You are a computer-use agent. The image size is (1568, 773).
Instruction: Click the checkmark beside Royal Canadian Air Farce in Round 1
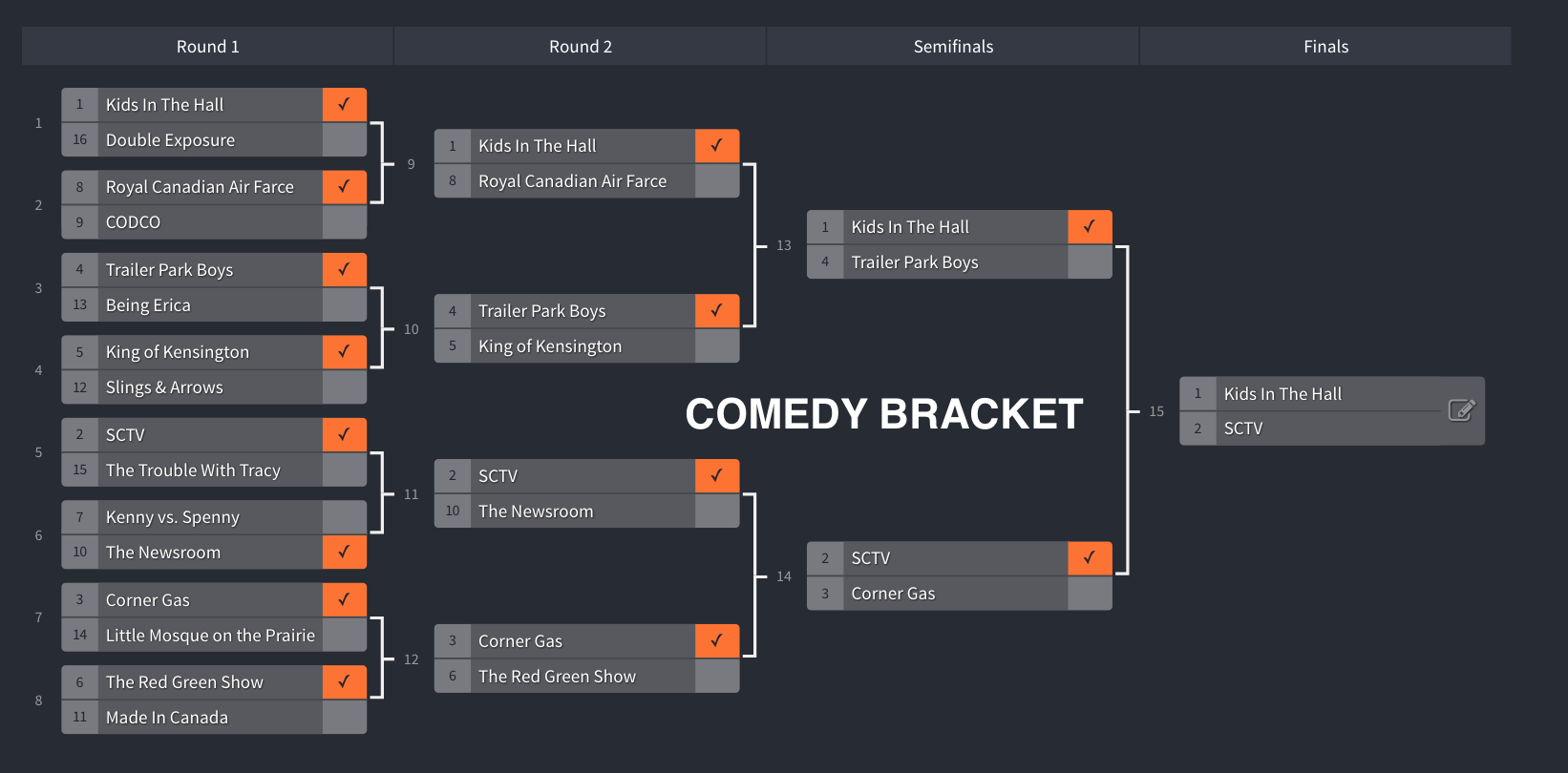pyautogui.click(x=344, y=187)
